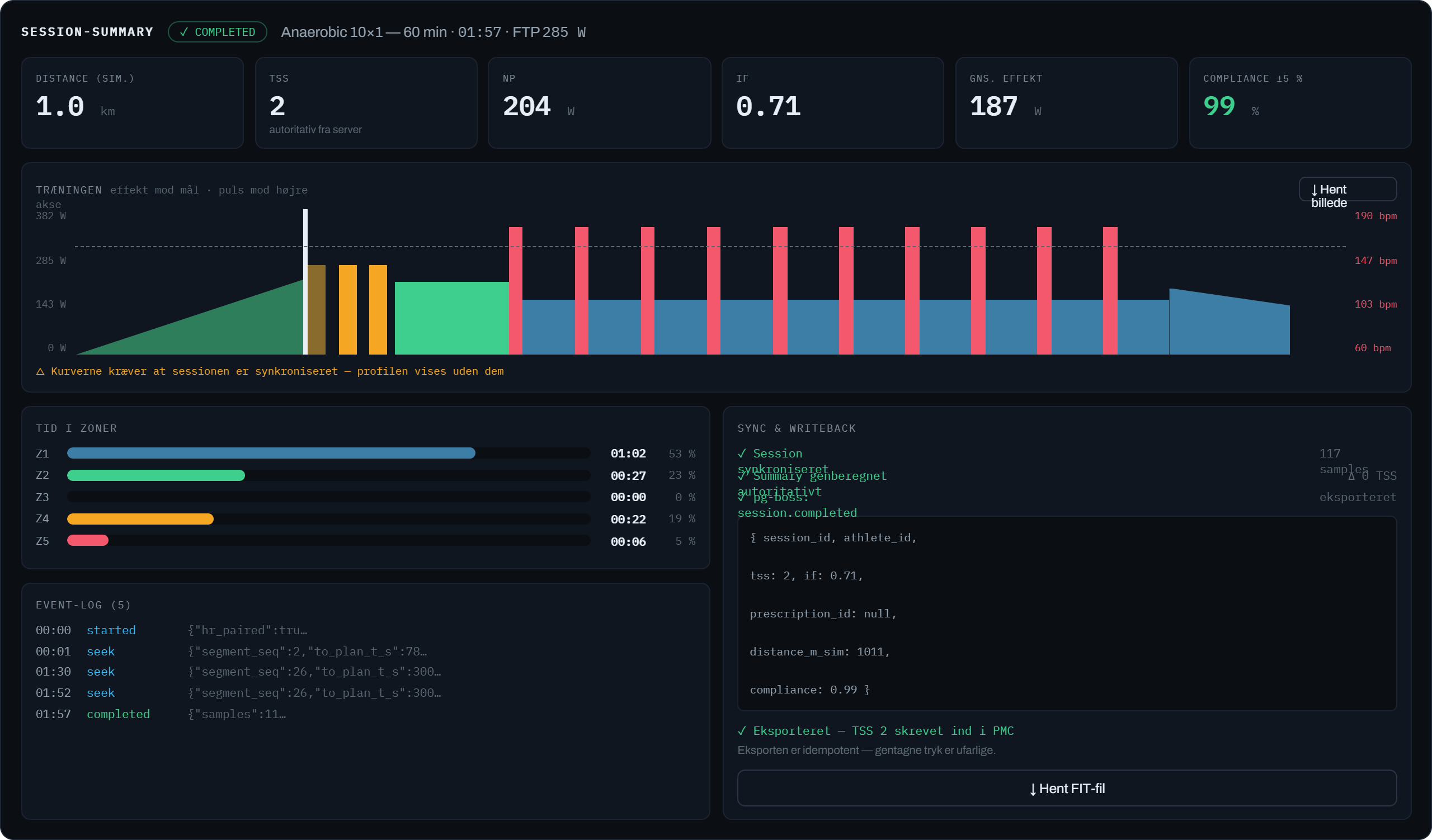Screen dimensions: 1432x840
Task: Click the empty Z3 zone bar
Action: (x=328, y=497)
